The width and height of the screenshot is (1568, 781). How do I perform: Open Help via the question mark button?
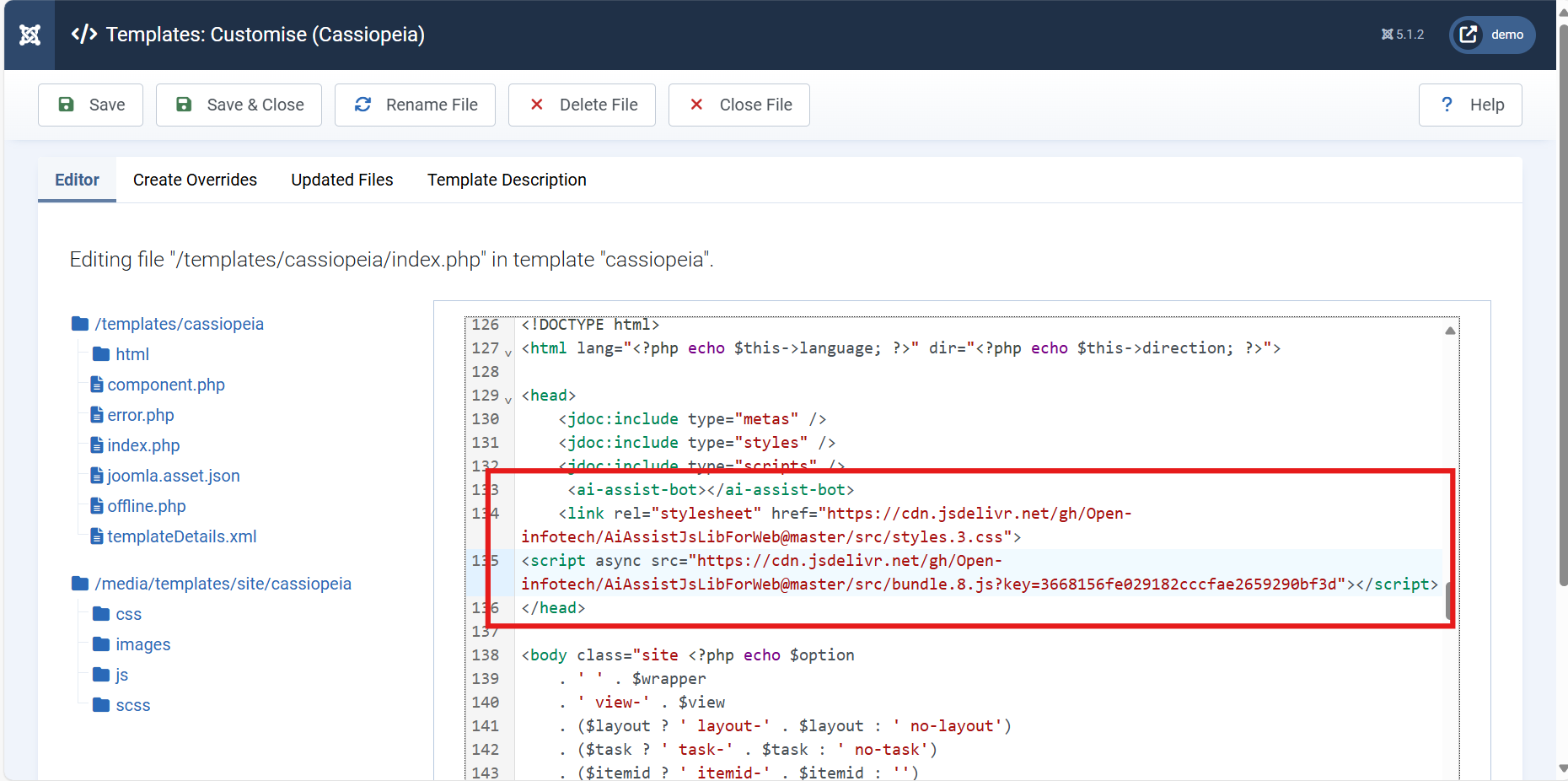point(1470,105)
